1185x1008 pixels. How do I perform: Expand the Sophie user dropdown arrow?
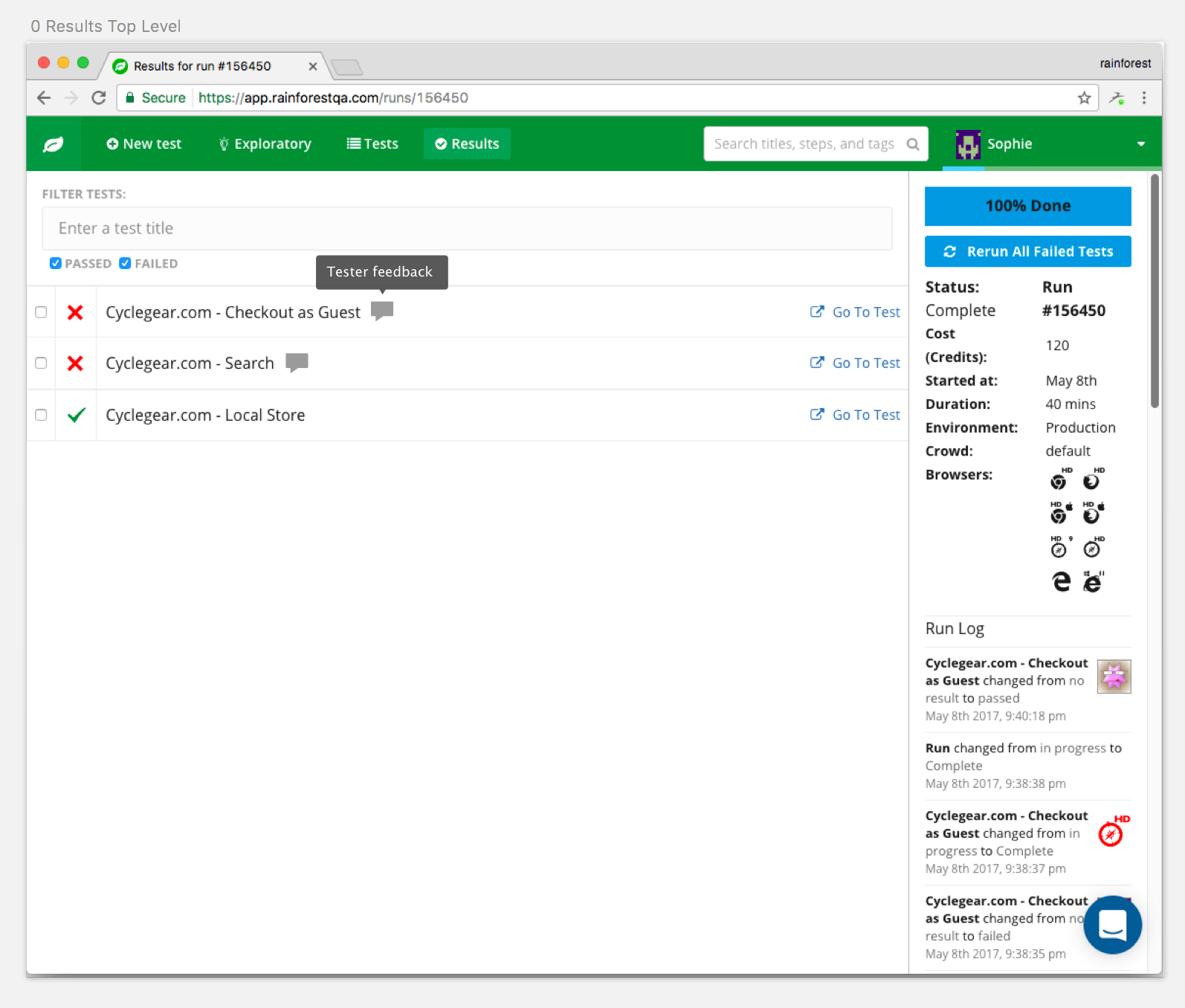(x=1140, y=144)
